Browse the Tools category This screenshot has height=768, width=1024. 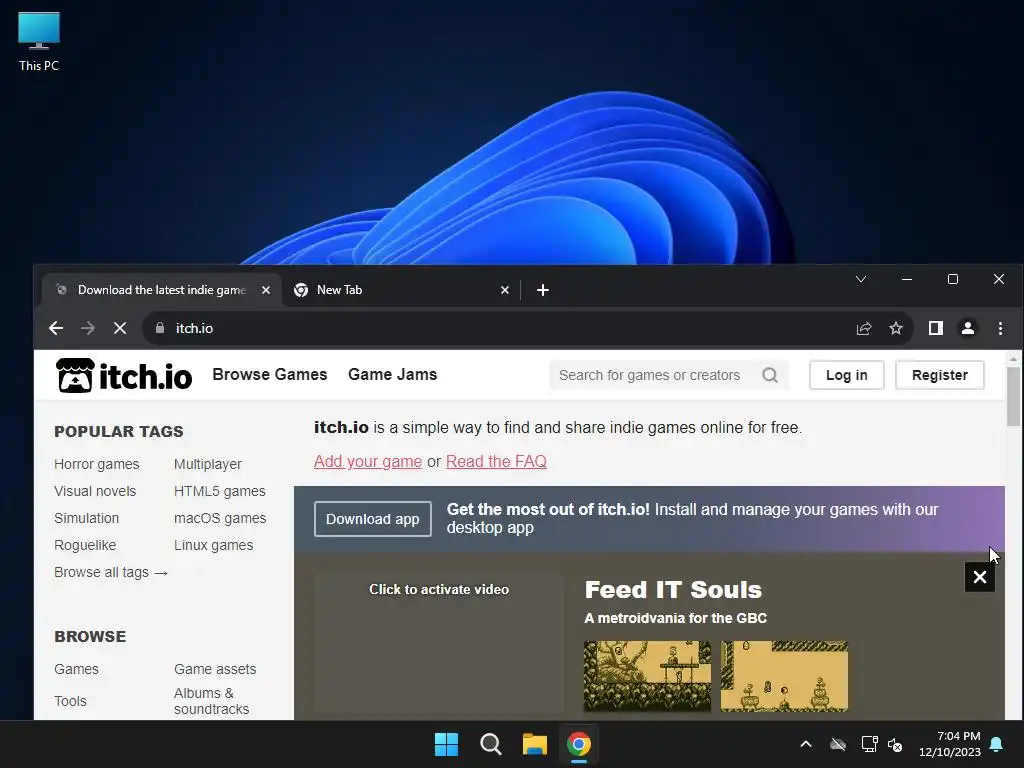70,701
